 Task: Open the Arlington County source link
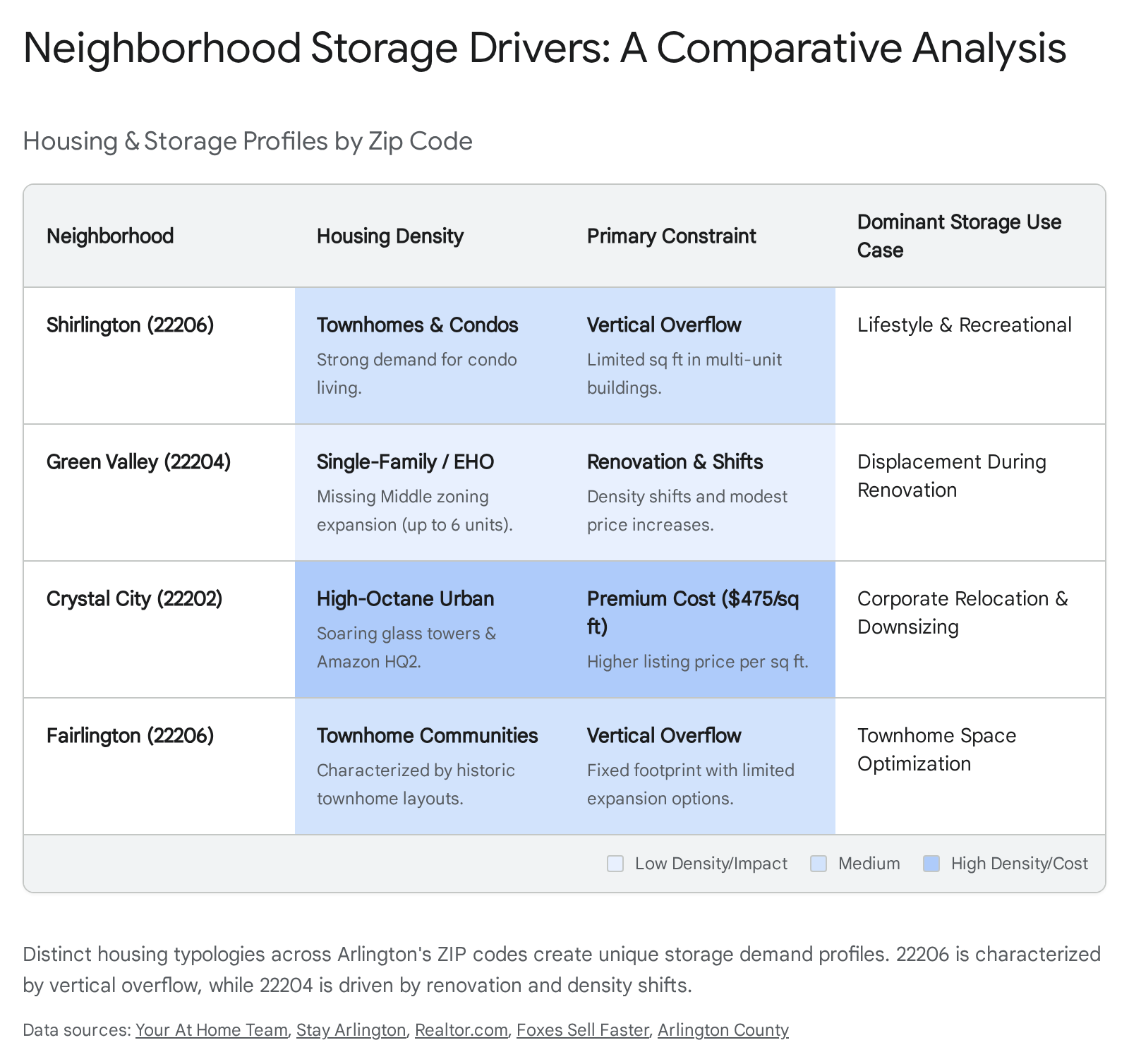click(x=723, y=1030)
